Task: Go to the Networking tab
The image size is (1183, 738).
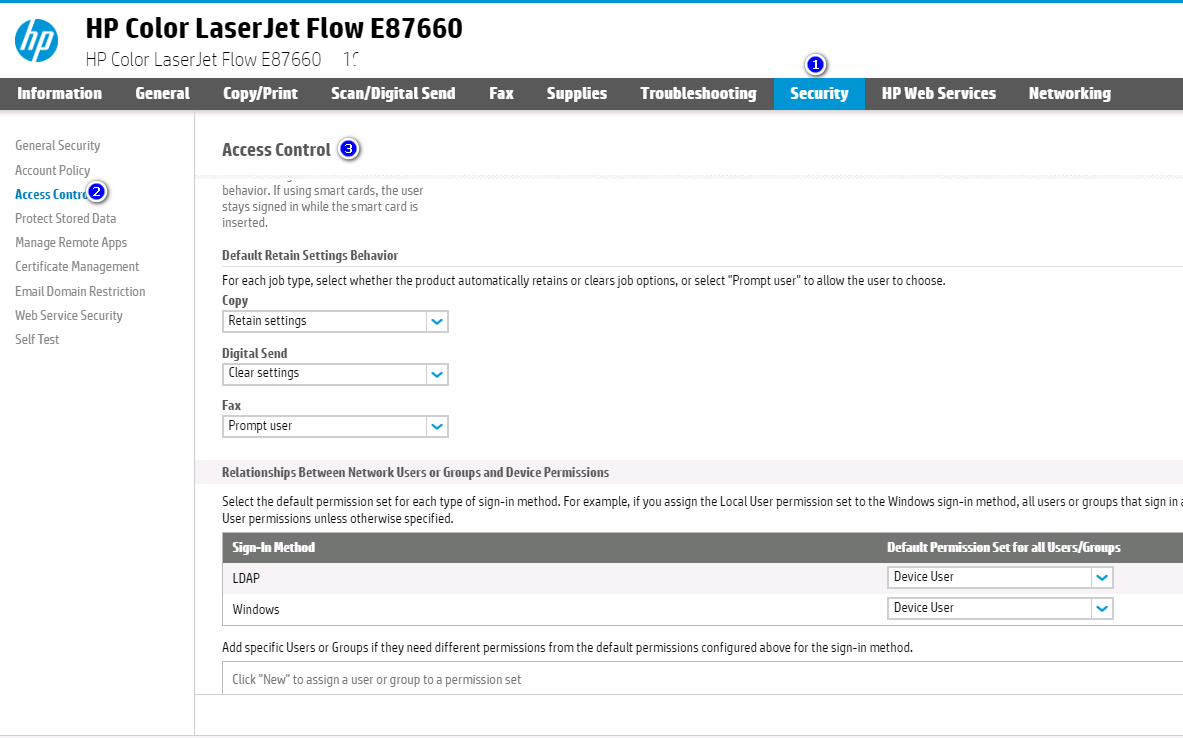Action: 1069,93
